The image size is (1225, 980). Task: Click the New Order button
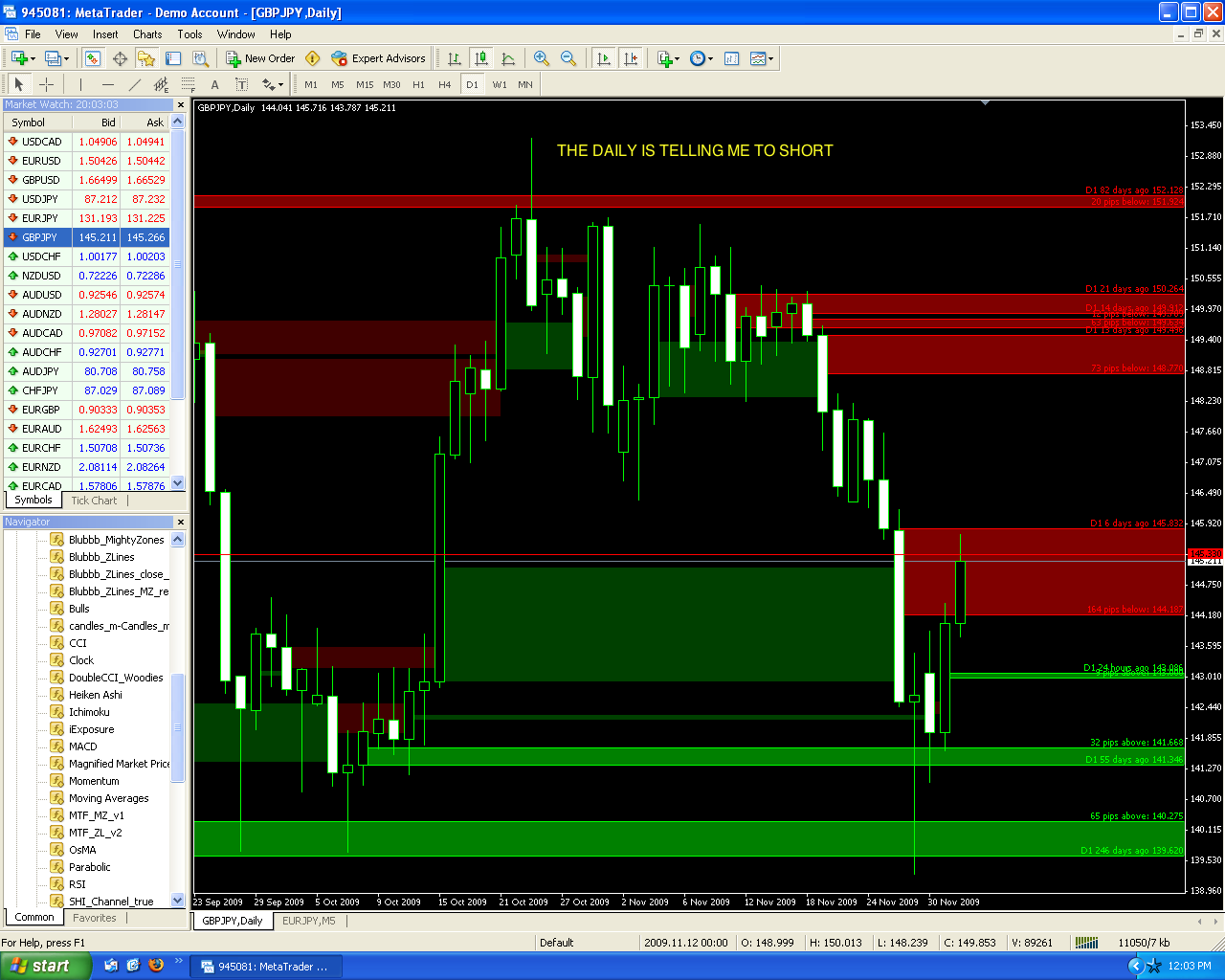(x=260, y=58)
